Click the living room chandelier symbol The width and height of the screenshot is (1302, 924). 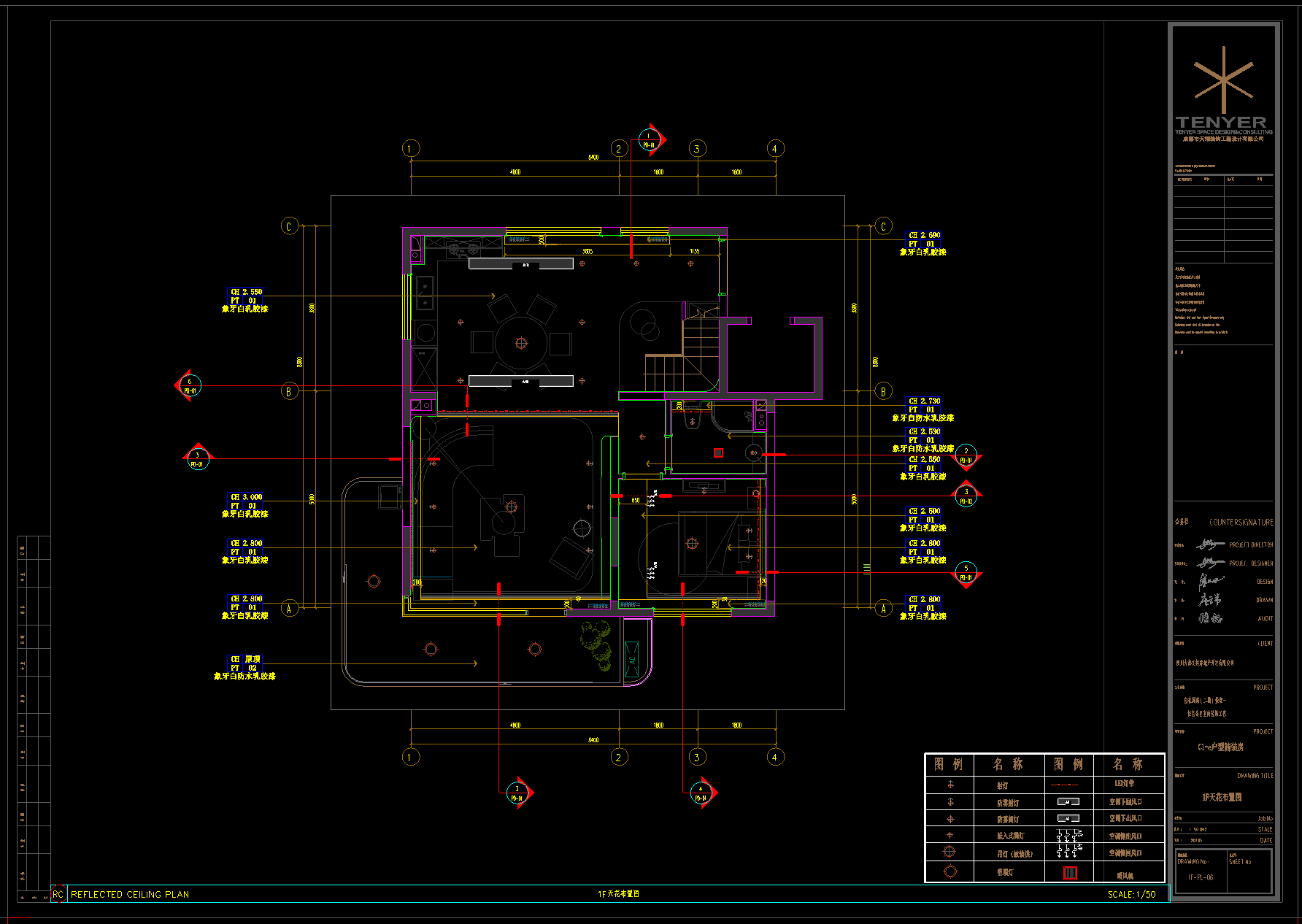coord(511,507)
